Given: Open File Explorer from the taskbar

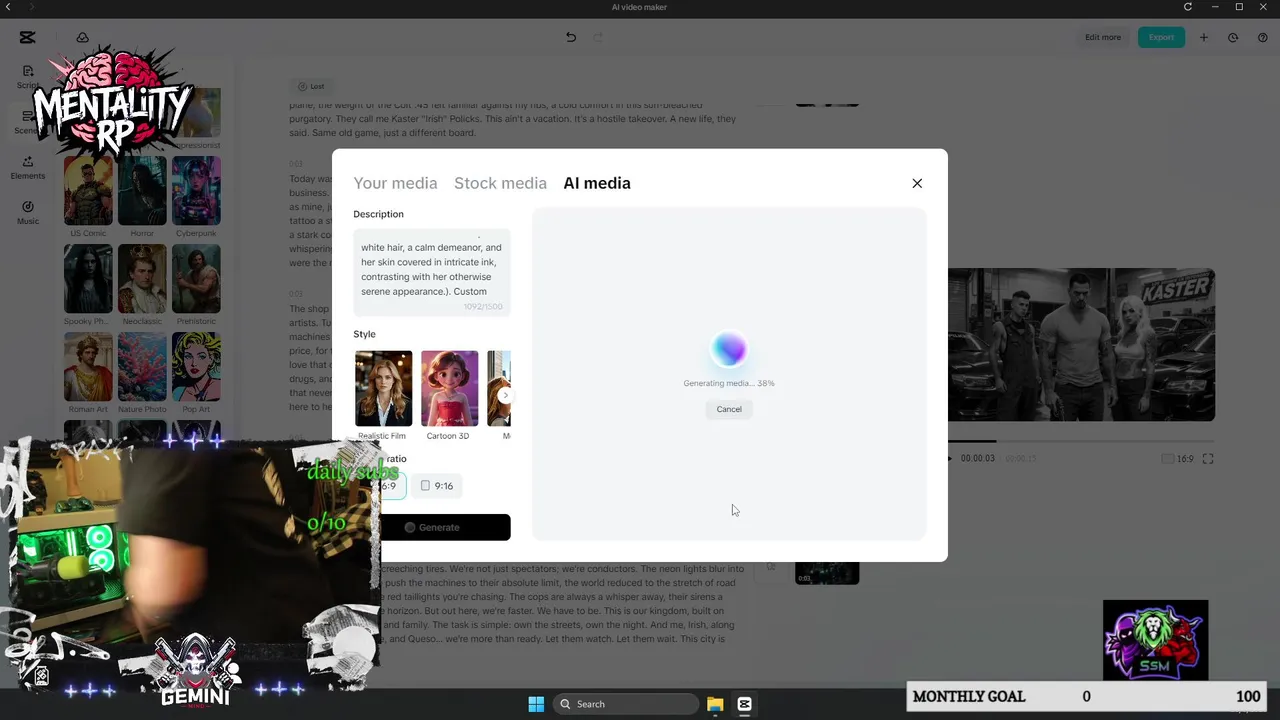Looking at the screenshot, I should click(715, 704).
